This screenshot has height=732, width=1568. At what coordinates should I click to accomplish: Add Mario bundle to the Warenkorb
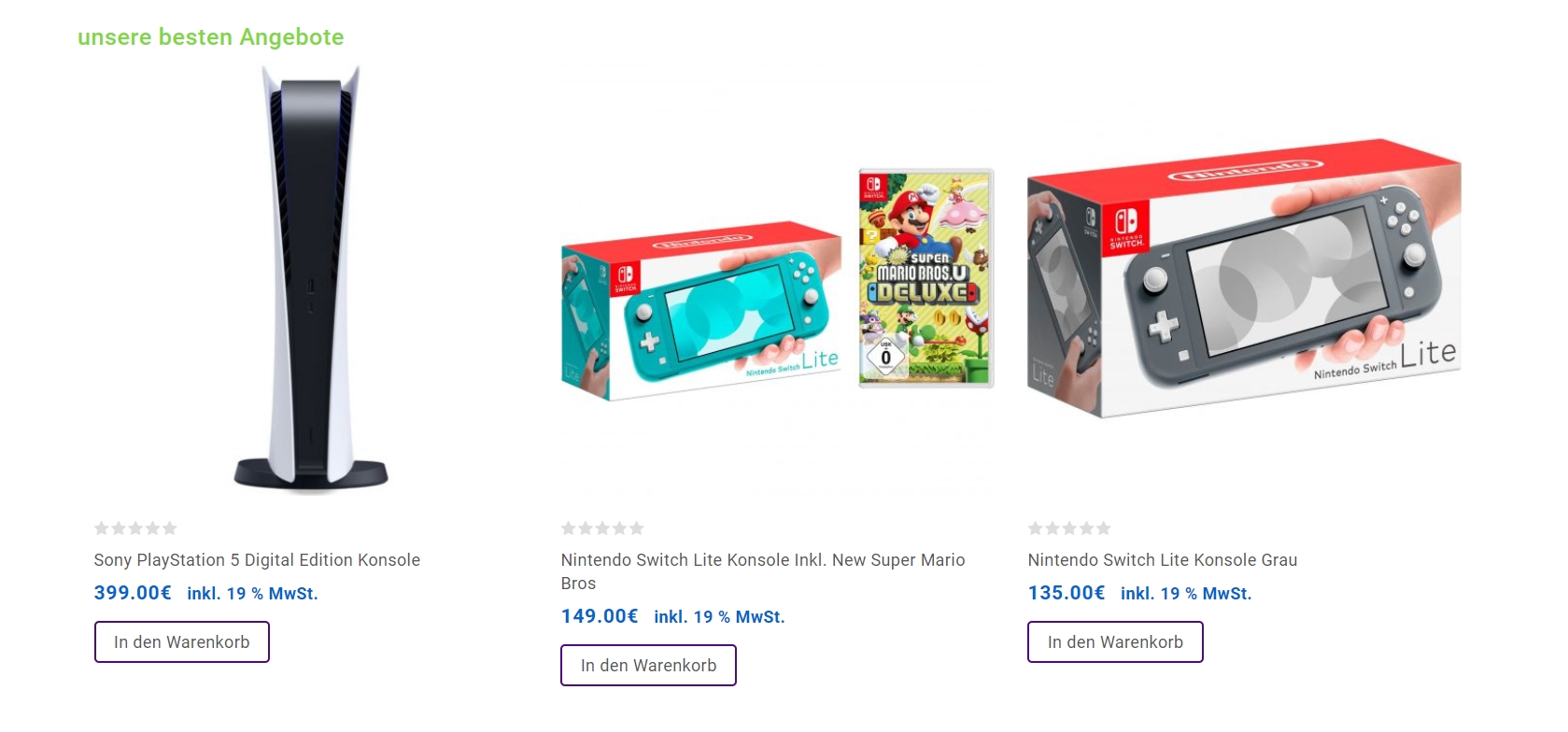(649, 666)
